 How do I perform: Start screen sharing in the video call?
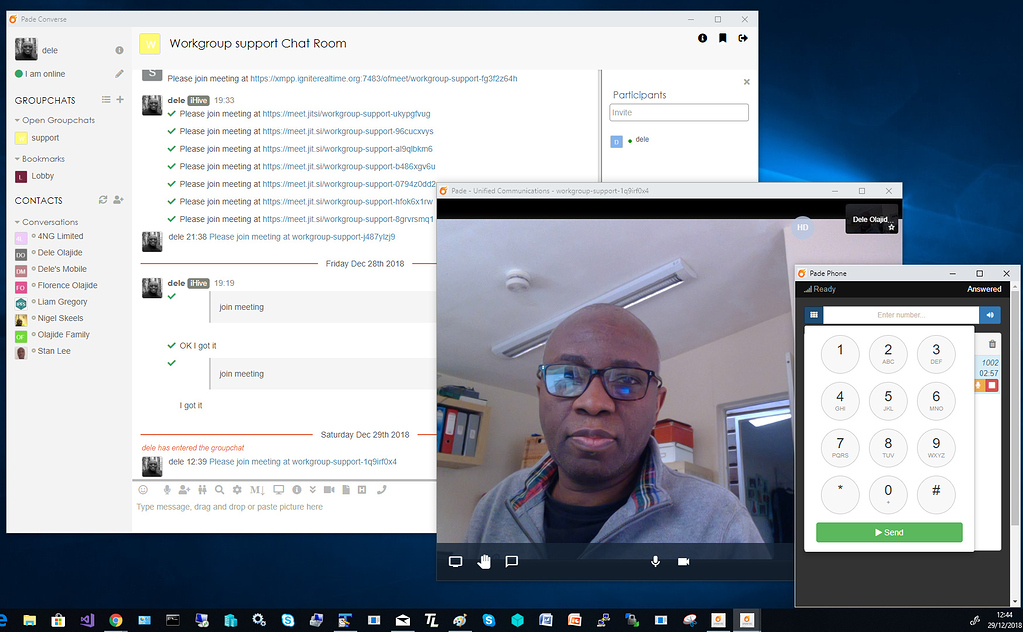[x=455, y=561]
